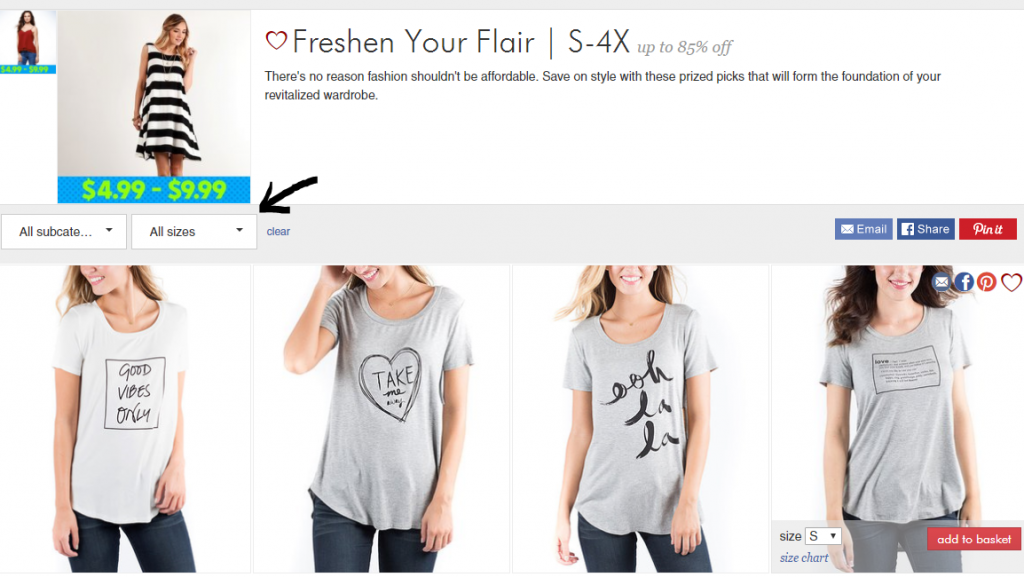Image resolution: width=1024 pixels, height=577 pixels.
Task: Share the sale via the Email button
Action: 863,229
